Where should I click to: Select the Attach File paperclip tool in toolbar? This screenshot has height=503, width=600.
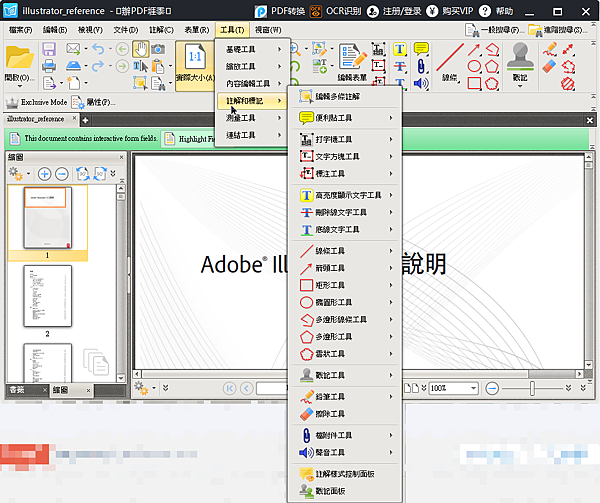(421, 66)
